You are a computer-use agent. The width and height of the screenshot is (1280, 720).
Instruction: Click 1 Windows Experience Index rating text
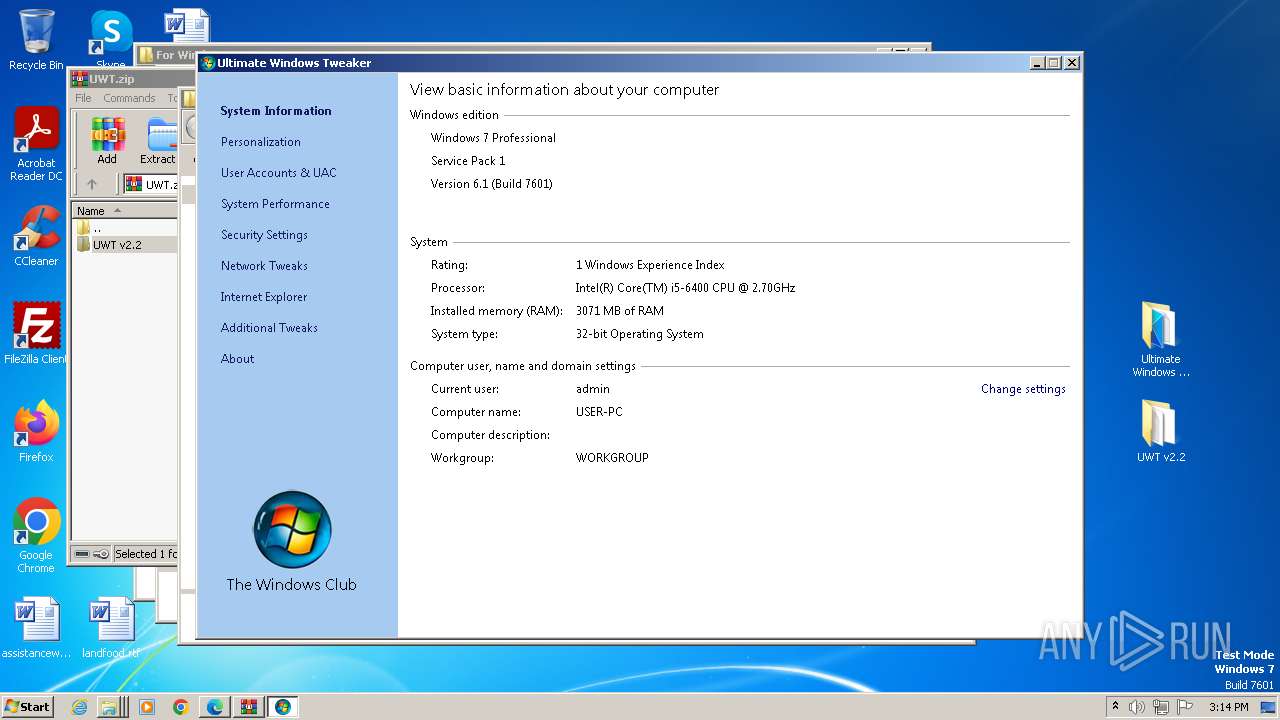click(650, 265)
